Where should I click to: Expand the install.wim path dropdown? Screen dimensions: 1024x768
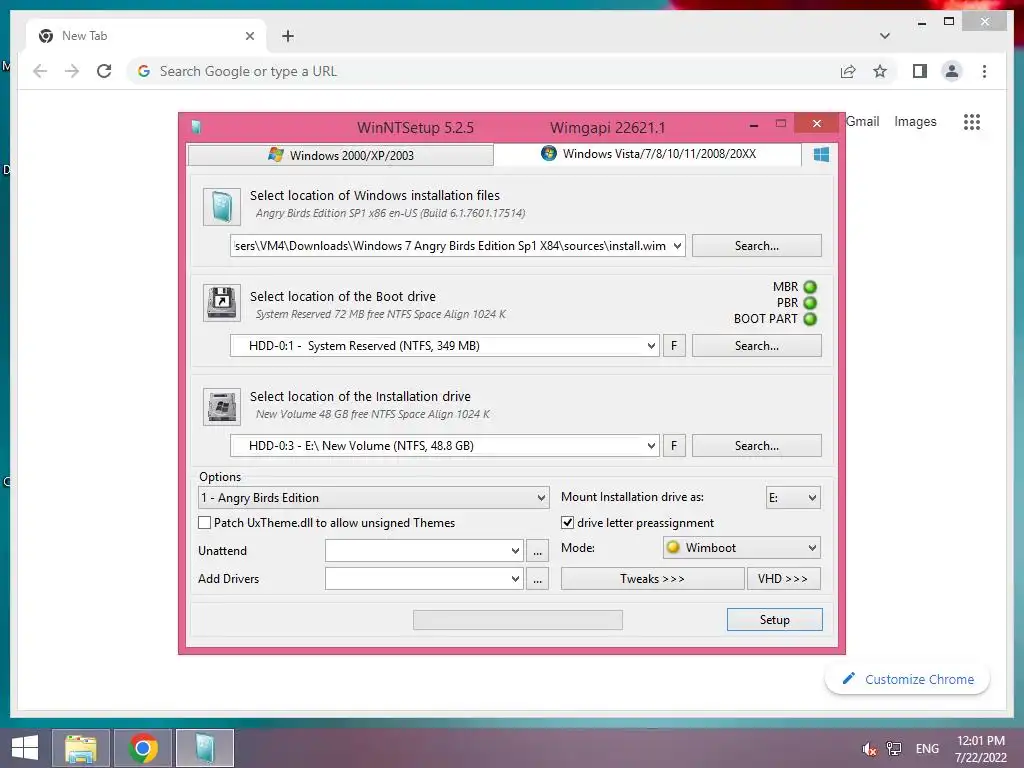pyautogui.click(x=677, y=246)
